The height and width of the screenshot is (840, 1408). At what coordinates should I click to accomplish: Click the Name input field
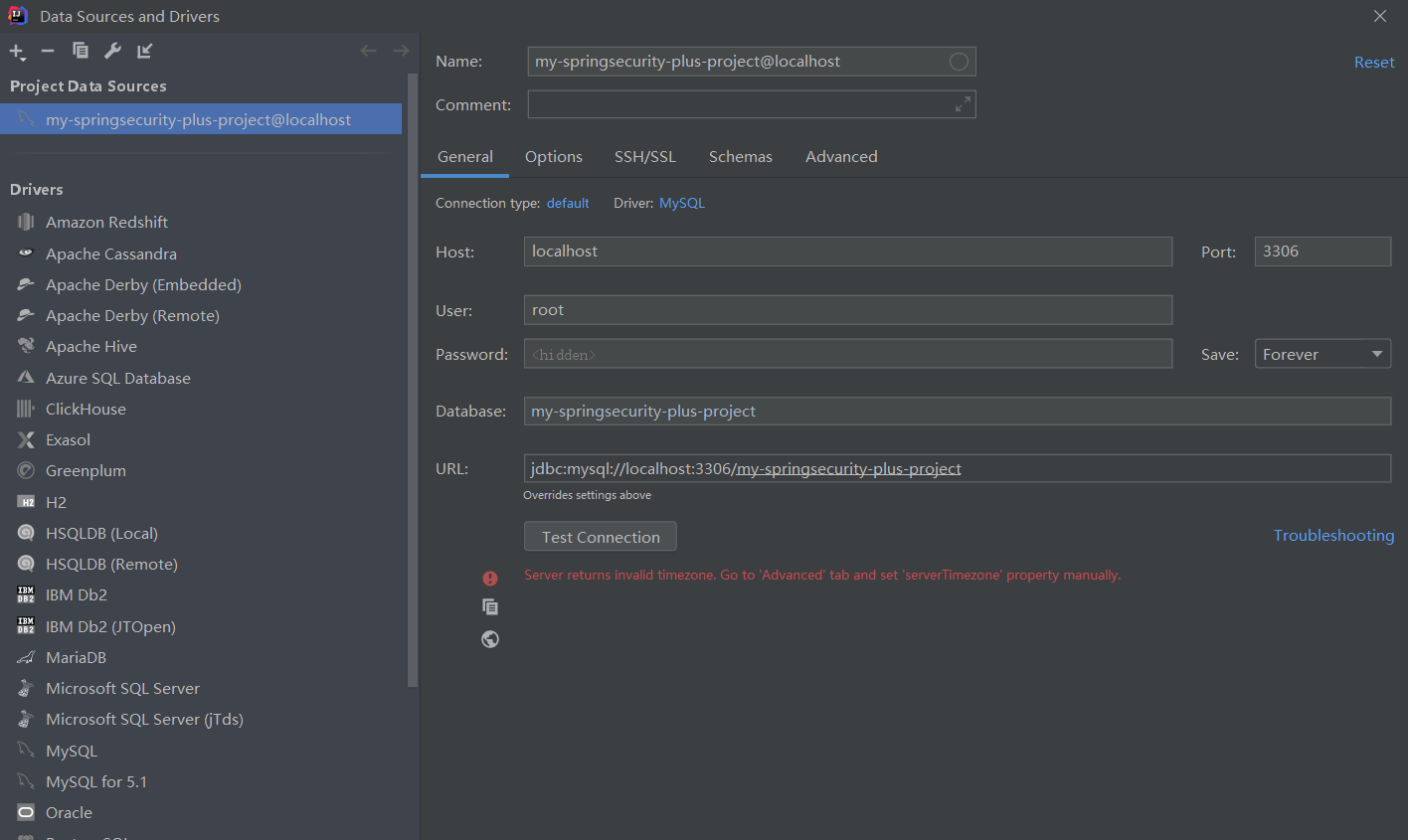752,62
